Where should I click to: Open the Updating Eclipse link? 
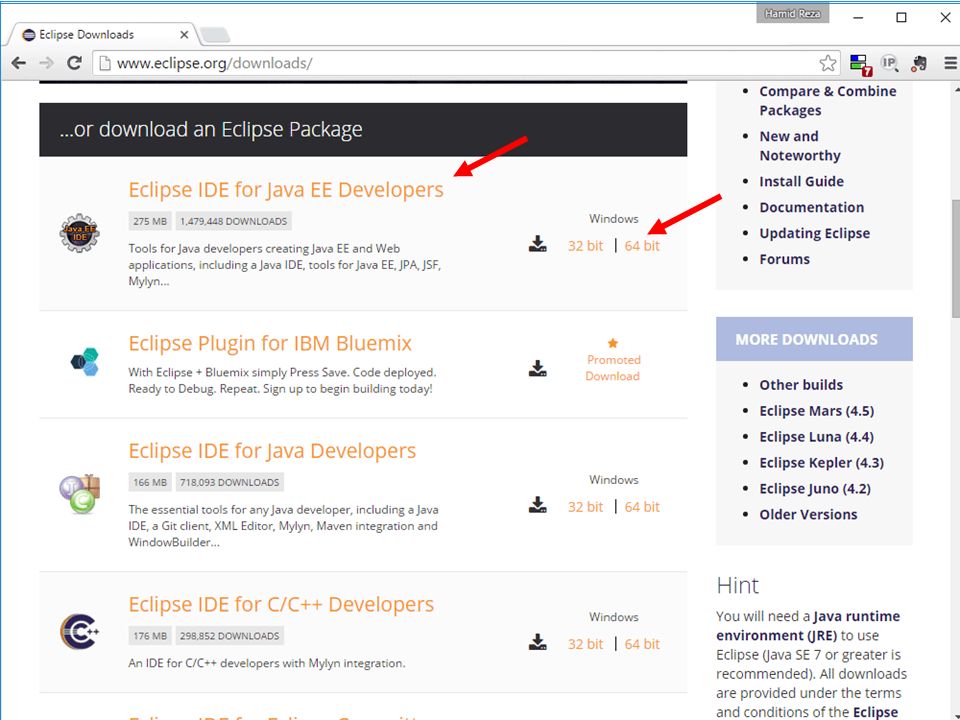814,233
